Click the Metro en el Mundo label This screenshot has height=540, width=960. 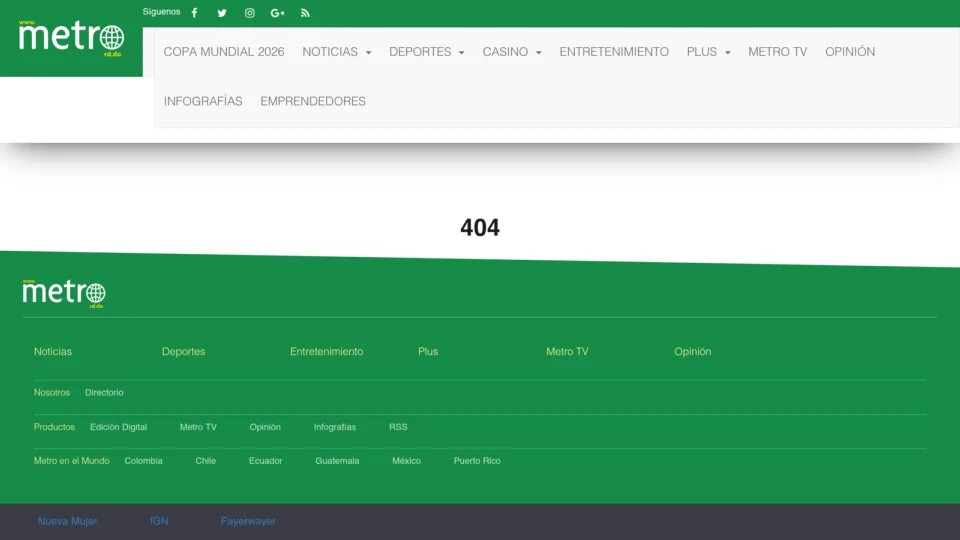pos(72,460)
